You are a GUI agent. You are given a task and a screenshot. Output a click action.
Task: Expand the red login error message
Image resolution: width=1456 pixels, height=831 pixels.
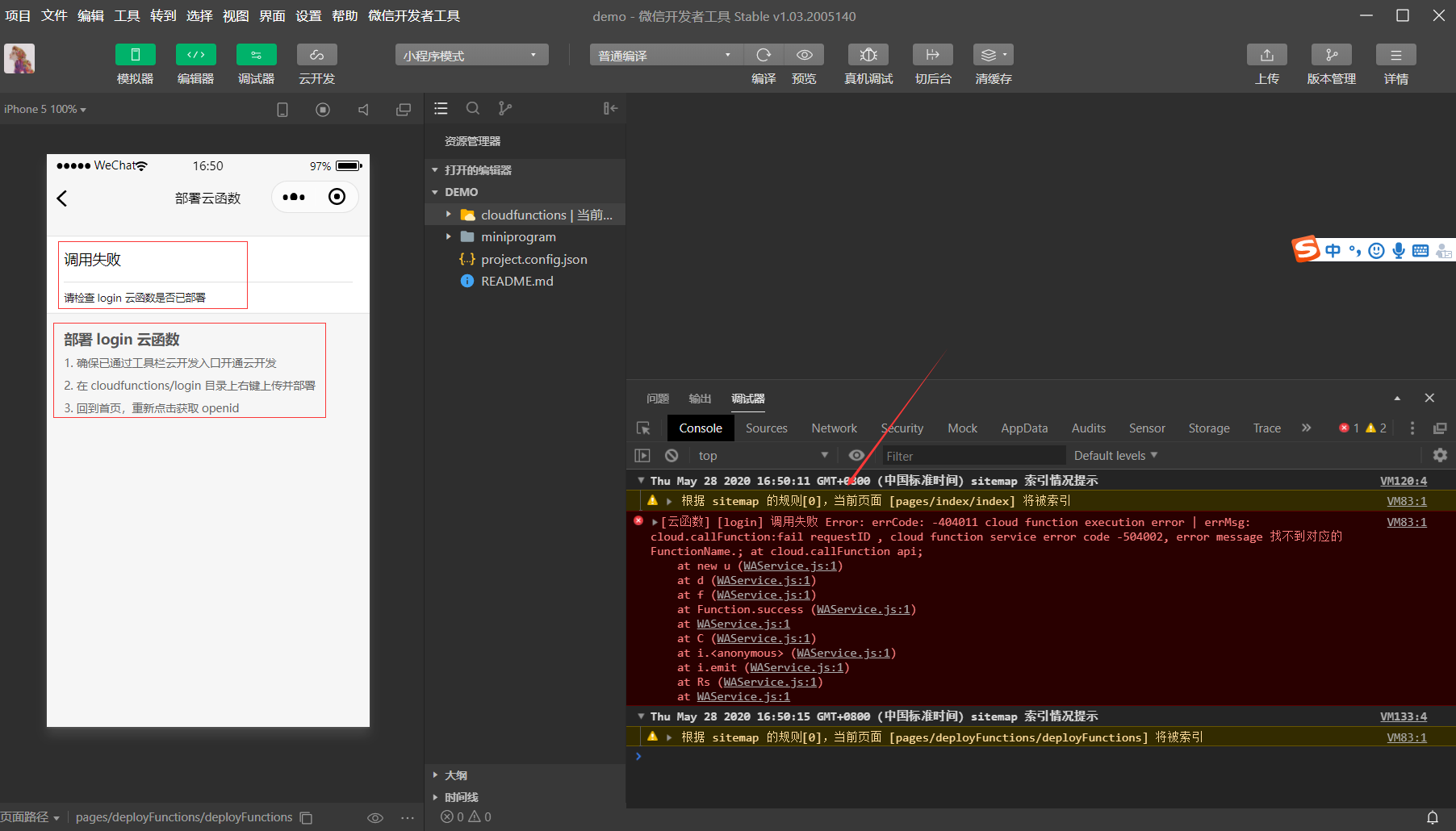point(655,522)
